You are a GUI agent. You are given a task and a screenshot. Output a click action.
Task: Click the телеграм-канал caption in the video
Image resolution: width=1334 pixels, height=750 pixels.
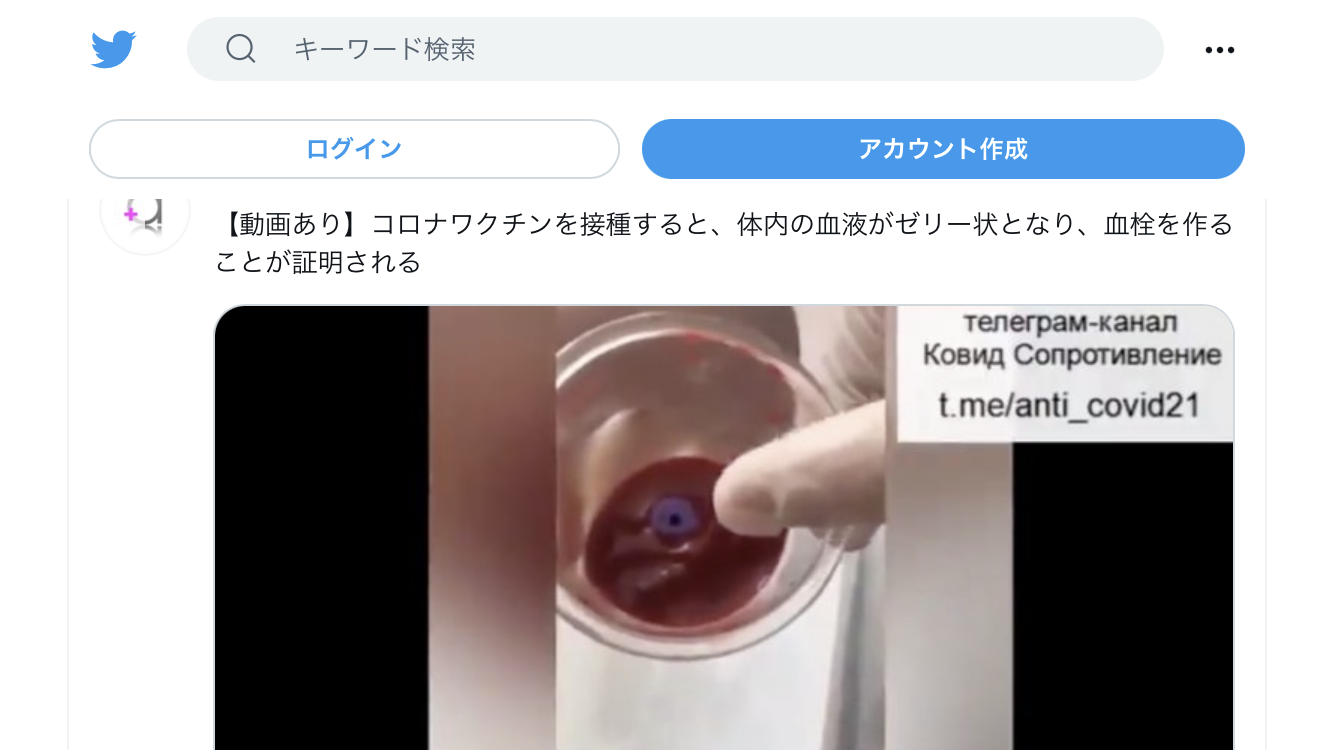[x=1069, y=322]
